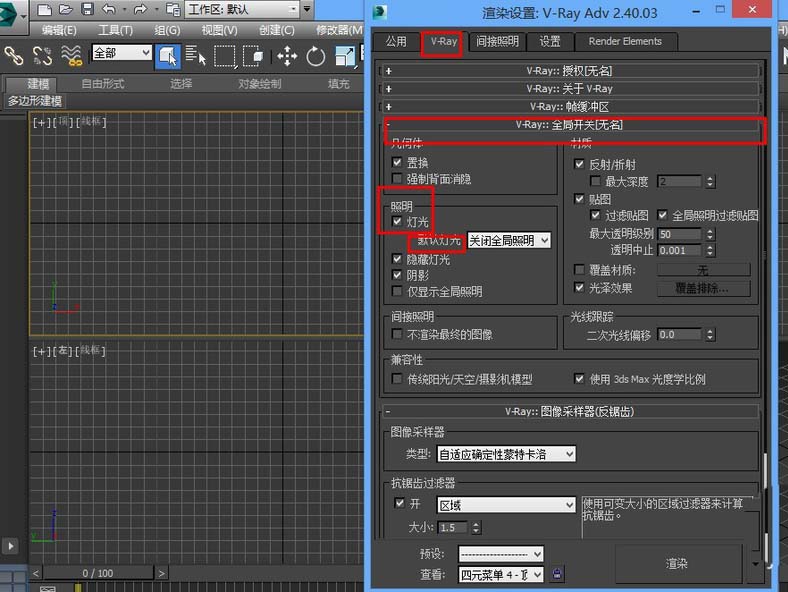The image size is (788, 592).
Task: Click the 覆盖排除 button
Action: pyautogui.click(x=703, y=288)
